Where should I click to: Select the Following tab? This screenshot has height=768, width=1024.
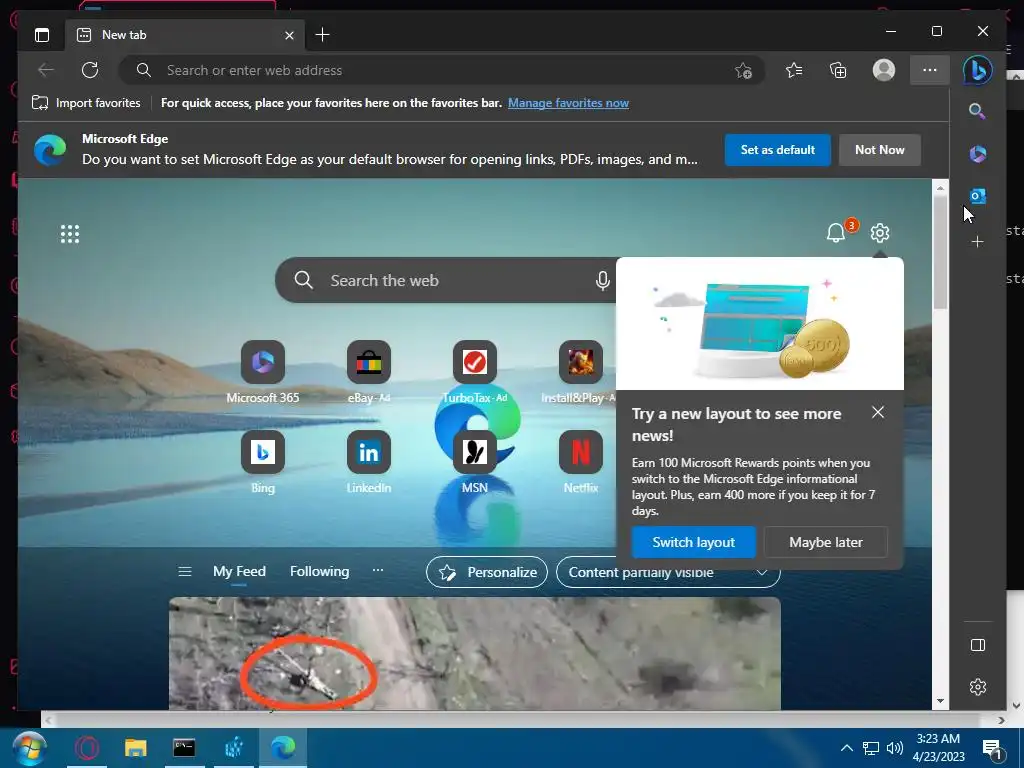click(x=319, y=571)
